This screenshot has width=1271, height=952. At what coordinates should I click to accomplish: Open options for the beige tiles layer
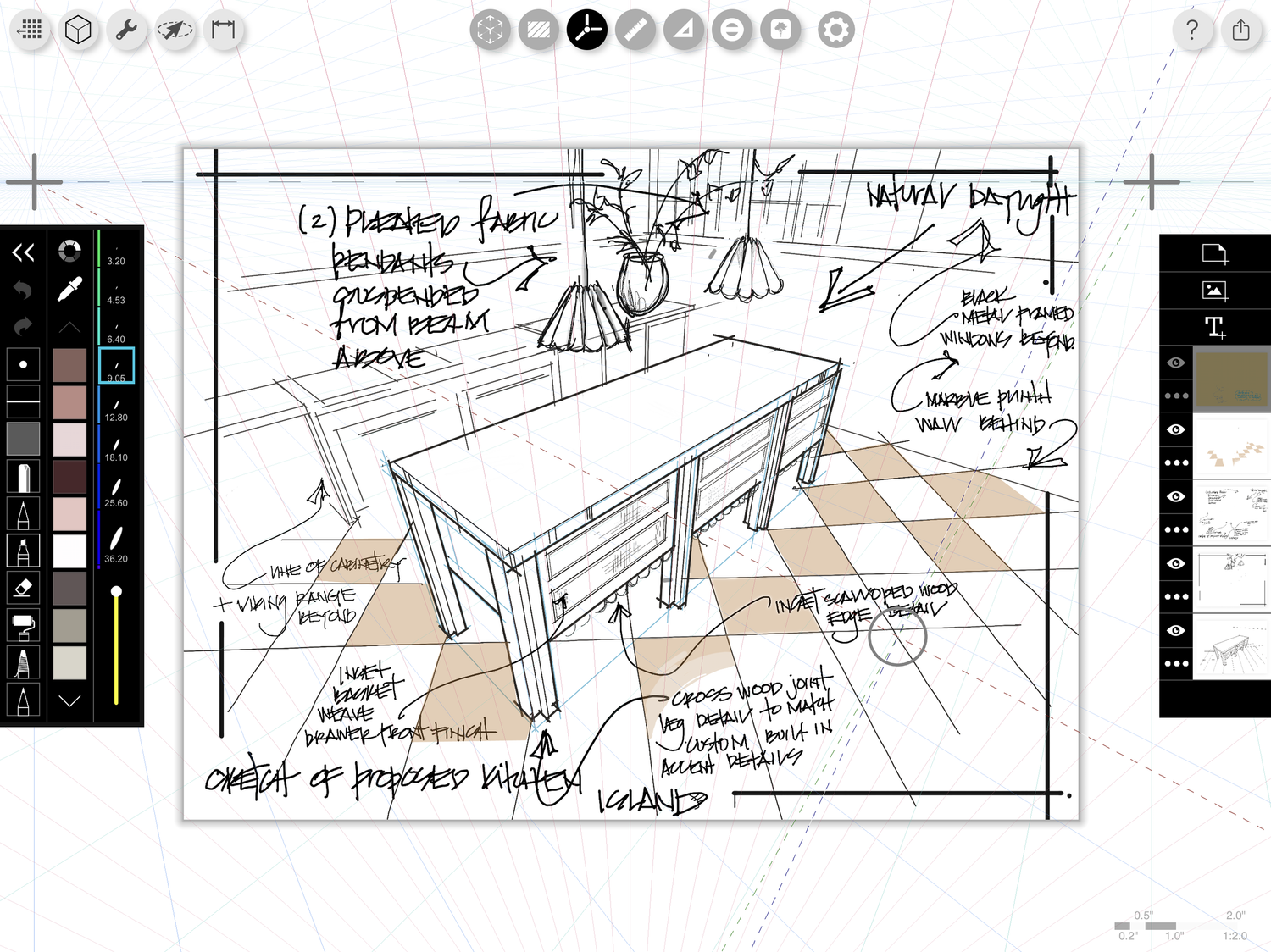point(1176,462)
